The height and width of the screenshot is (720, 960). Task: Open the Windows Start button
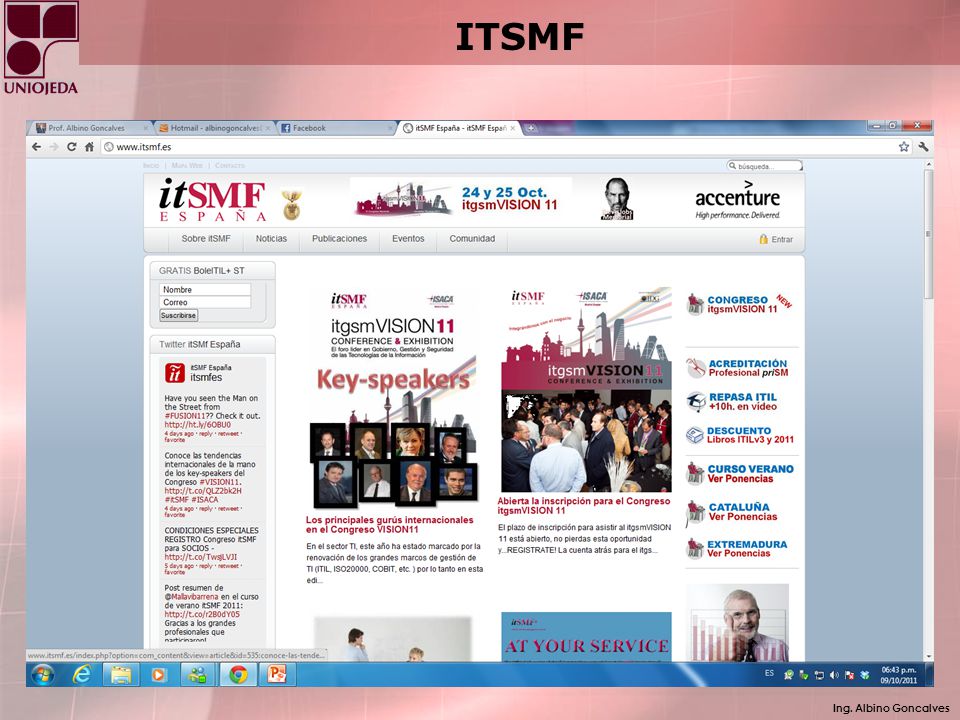pos(43,675)
